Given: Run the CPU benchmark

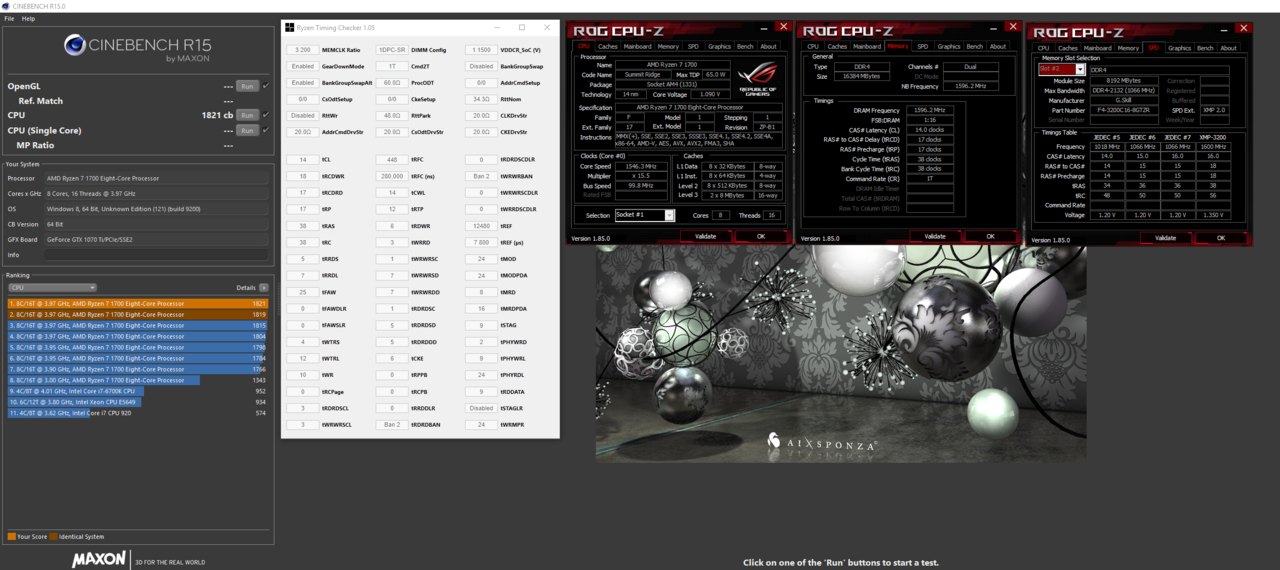Looking at the screenshot, I should click(247, 115).
